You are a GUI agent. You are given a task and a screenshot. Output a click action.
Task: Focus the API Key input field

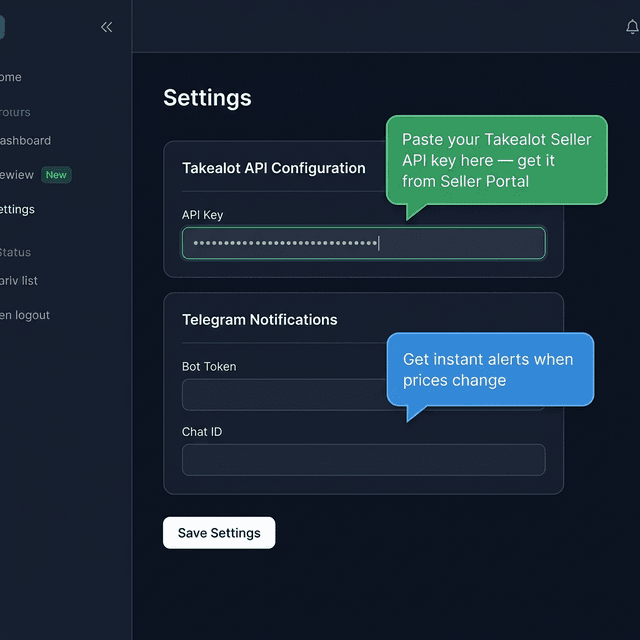364,243
